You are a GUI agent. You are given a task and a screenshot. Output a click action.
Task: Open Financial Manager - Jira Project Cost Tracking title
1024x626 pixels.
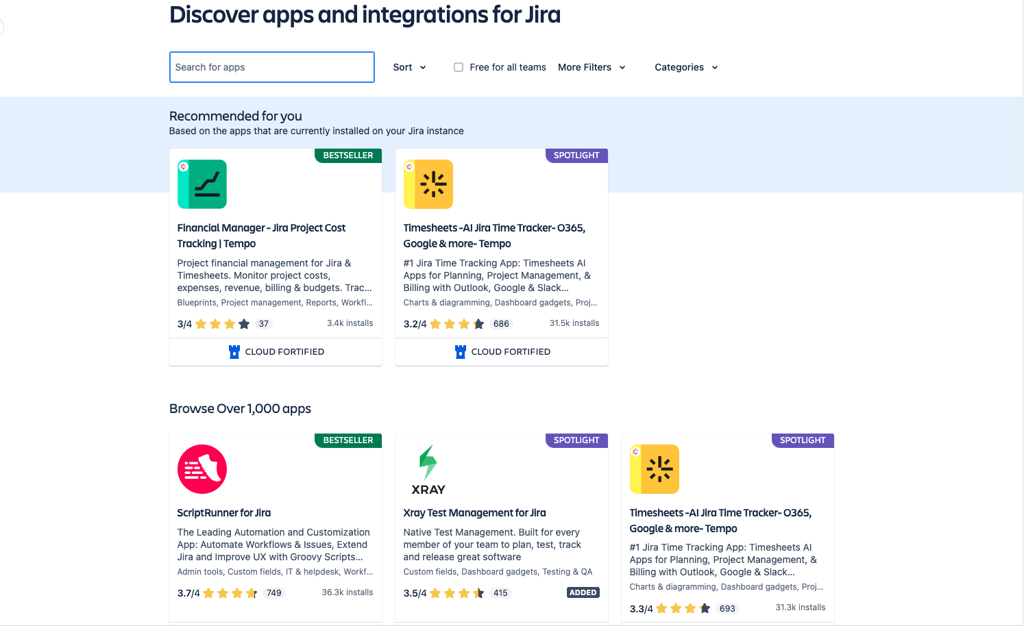(x=261, y=236)
